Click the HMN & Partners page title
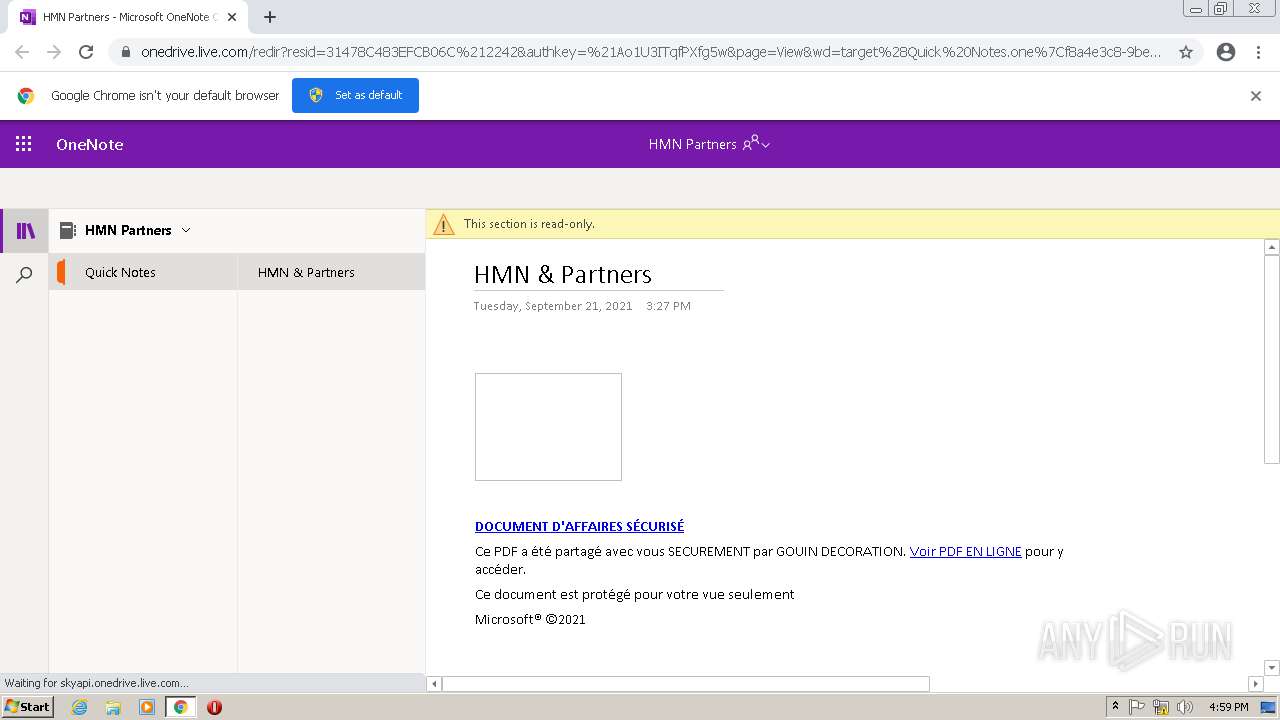This screenshot has width=1280, height=720. (562, 275)
